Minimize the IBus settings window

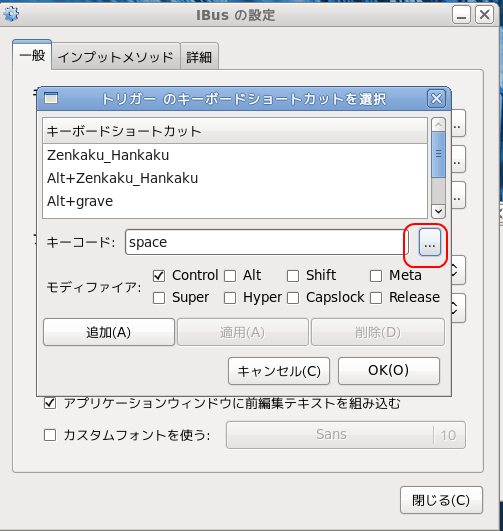tap(461, 15)
